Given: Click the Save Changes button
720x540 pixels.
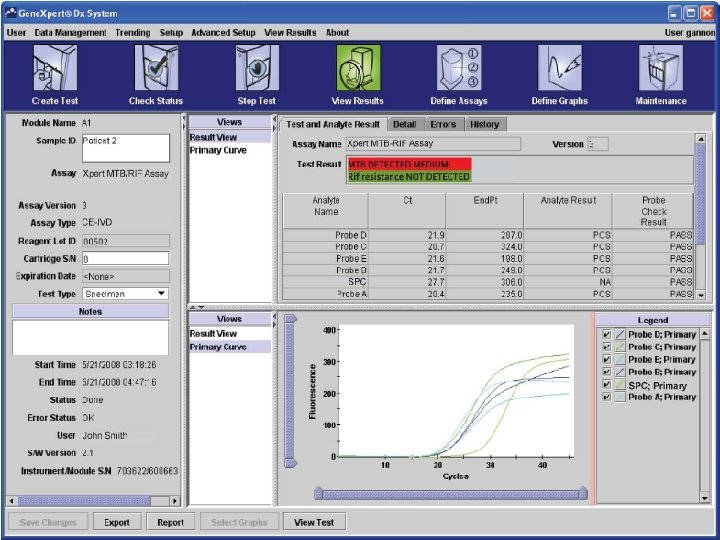Looking at the screenshot, I should coord(48,523).
